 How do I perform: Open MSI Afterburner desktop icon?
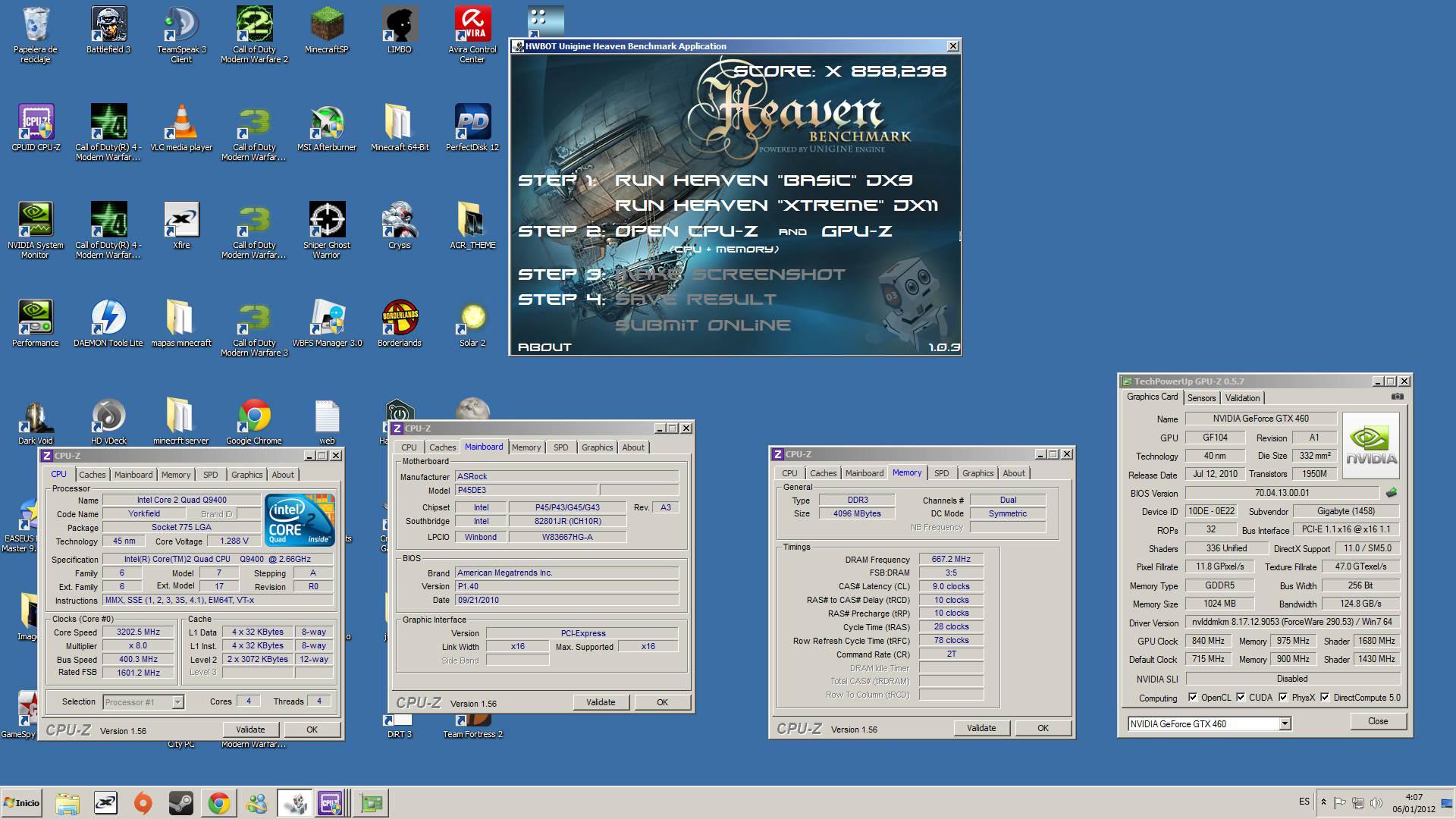point(327,127)
